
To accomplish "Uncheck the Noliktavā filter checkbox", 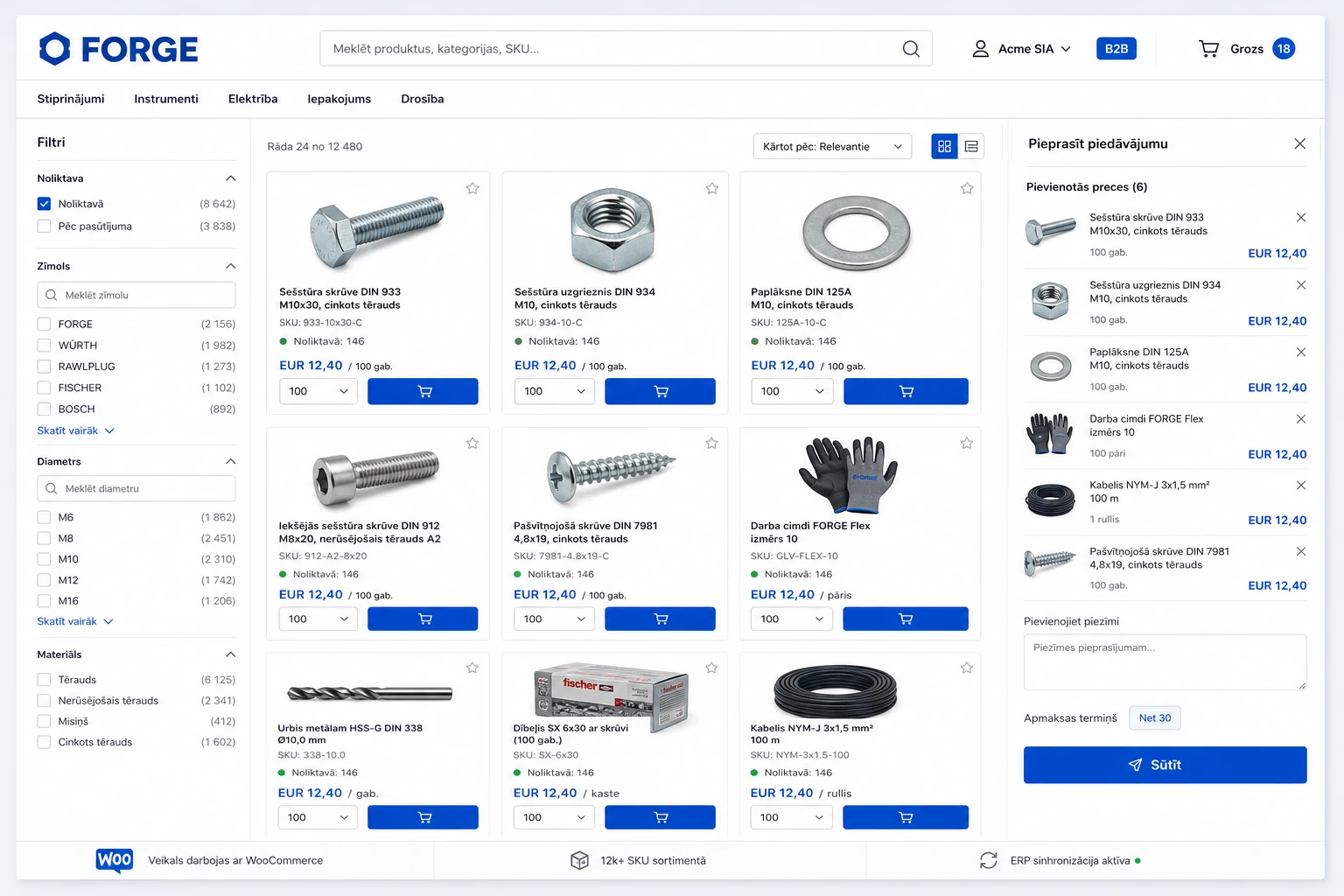I will coord(44,204).
